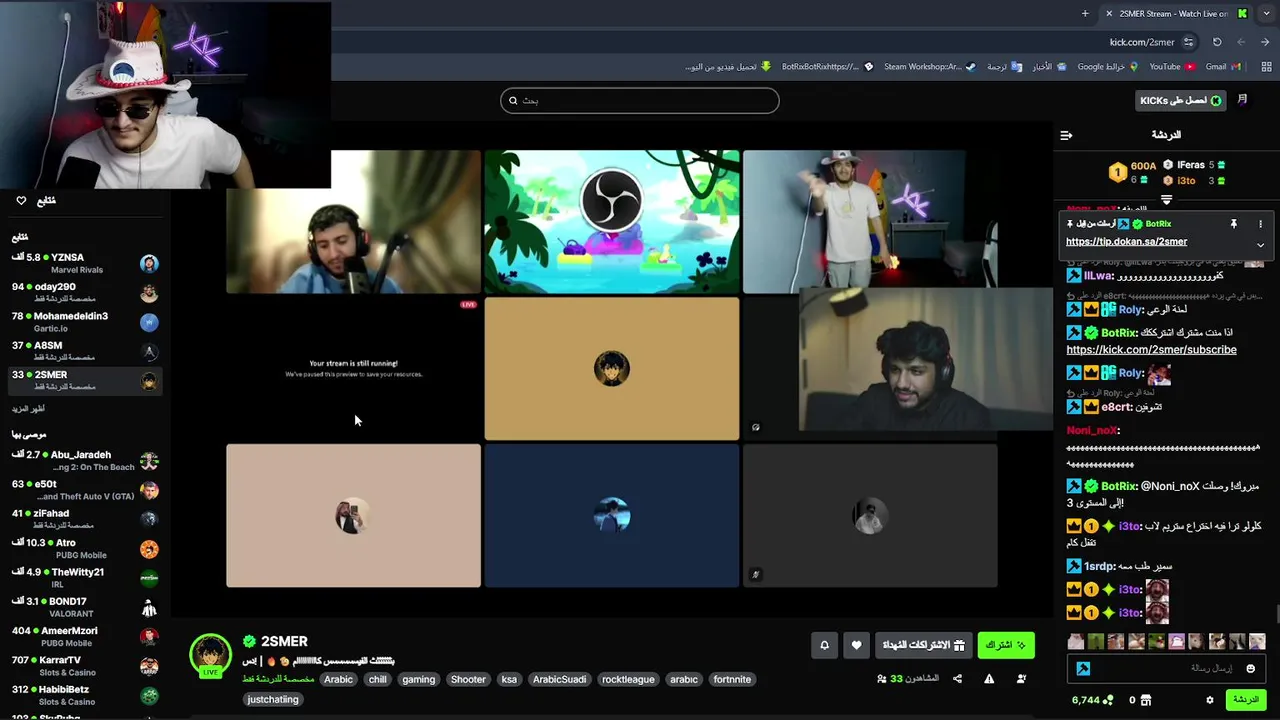Image resolution: width=1280 pixels, height=720 pixels.
Task: Open new browser tab with plus icon
Action: [x=1085, y=13]
